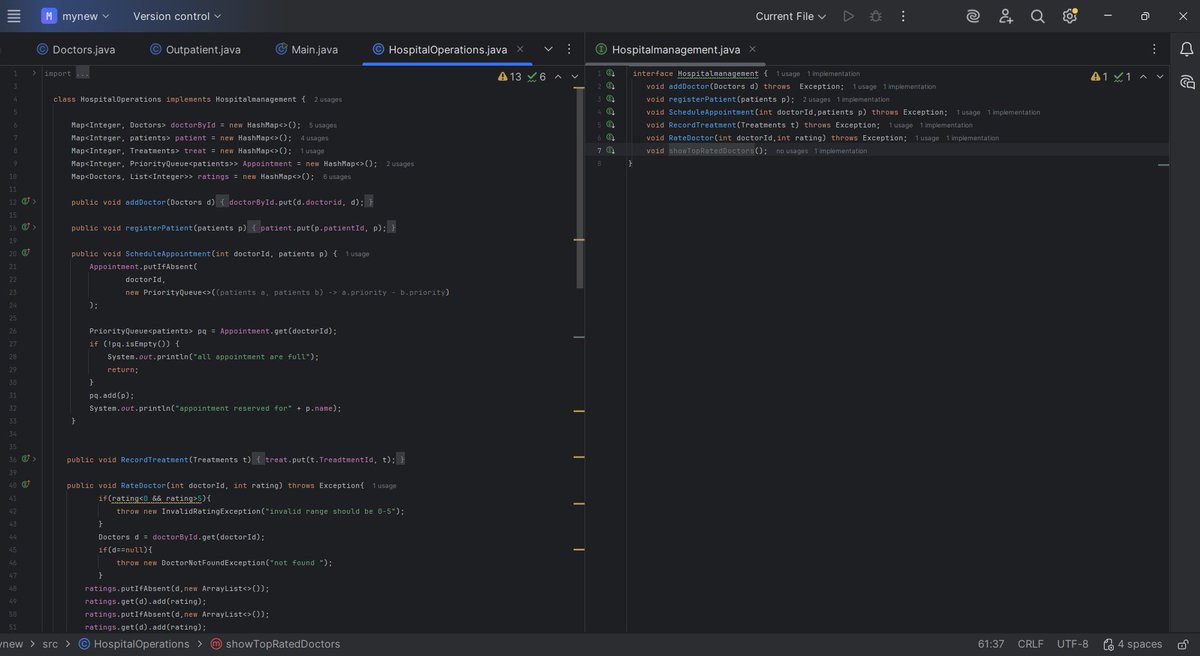1200x656 pixels.
Task: Open the Version control dropdown
Action: [177, 16]
